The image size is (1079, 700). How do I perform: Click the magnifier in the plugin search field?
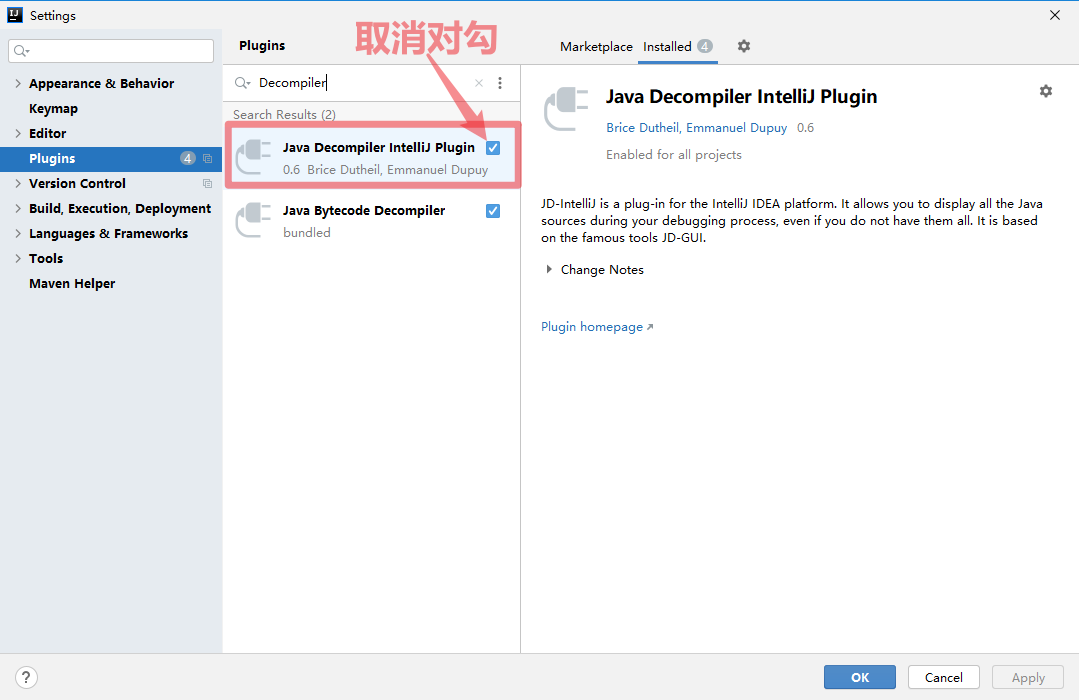pyautogui.click(x=242, y=83)
